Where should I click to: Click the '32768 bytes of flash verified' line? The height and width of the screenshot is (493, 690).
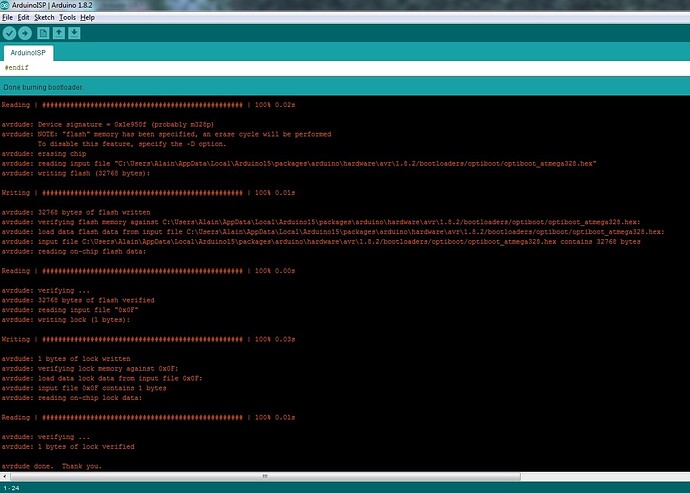click(x=78, y=300)
